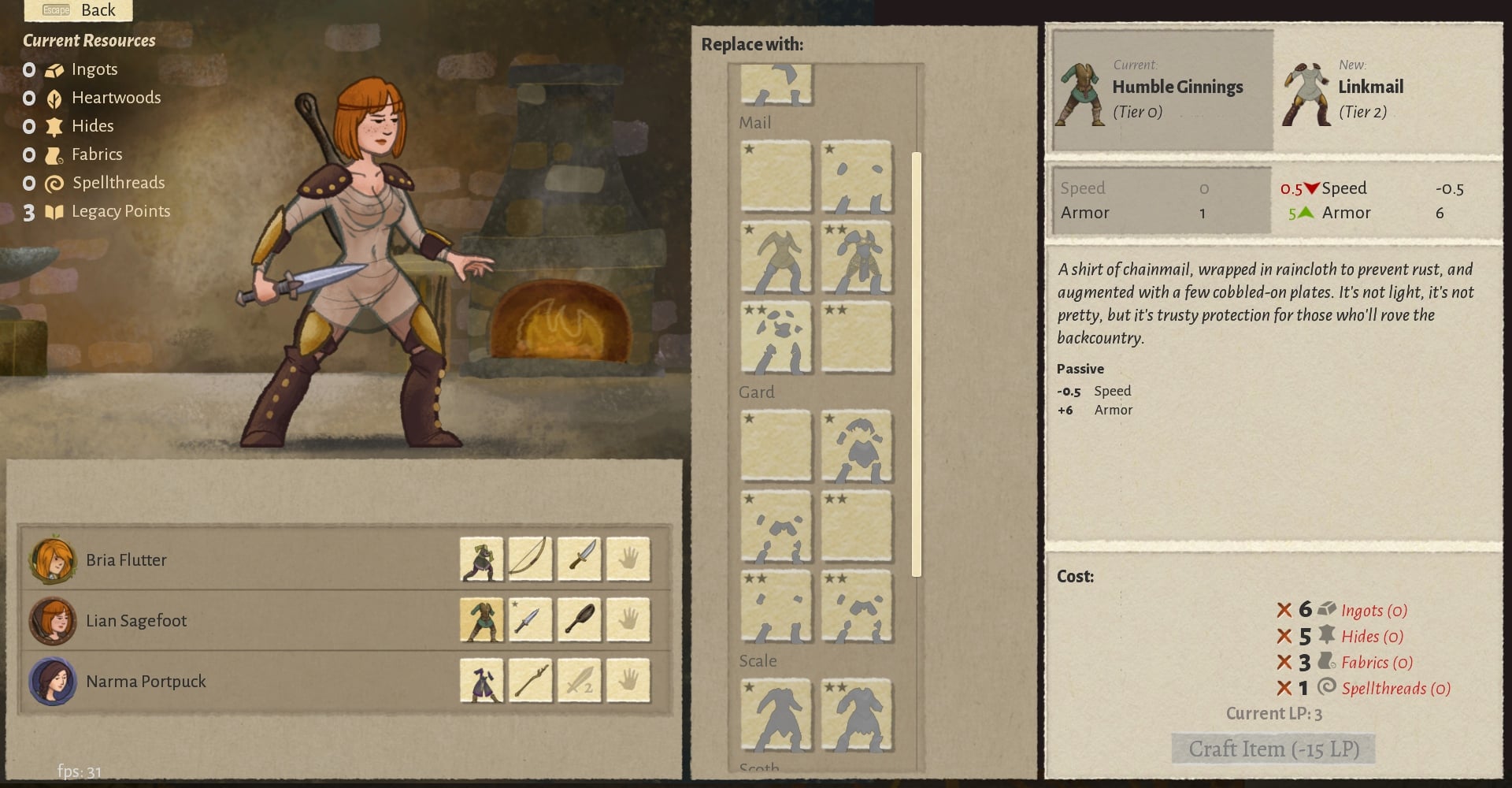Go back with the Back button
The image size is (1512, 788).
click(x=78, y=10)
